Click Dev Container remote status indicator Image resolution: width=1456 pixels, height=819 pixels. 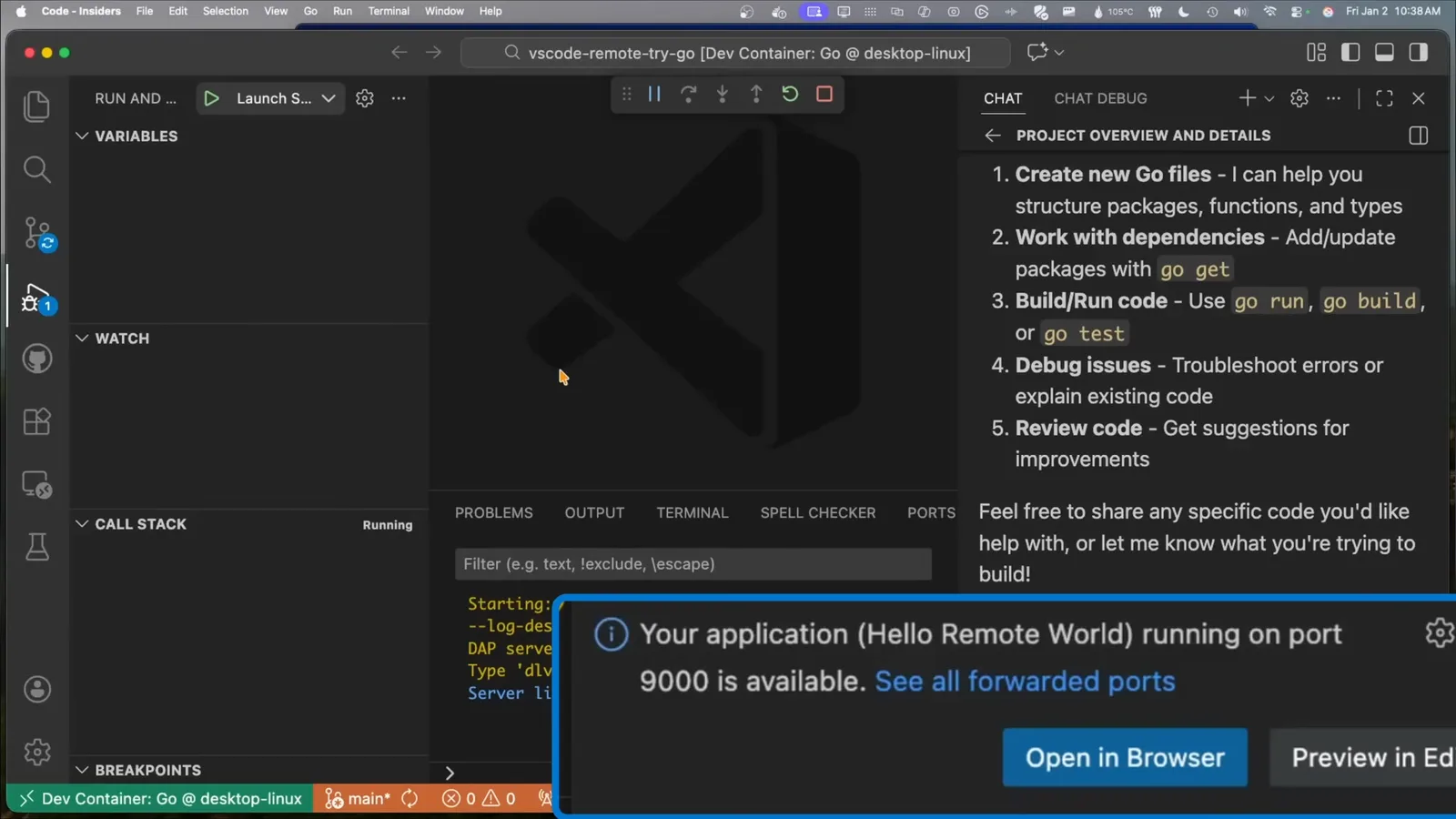click(x=160, y=798)
